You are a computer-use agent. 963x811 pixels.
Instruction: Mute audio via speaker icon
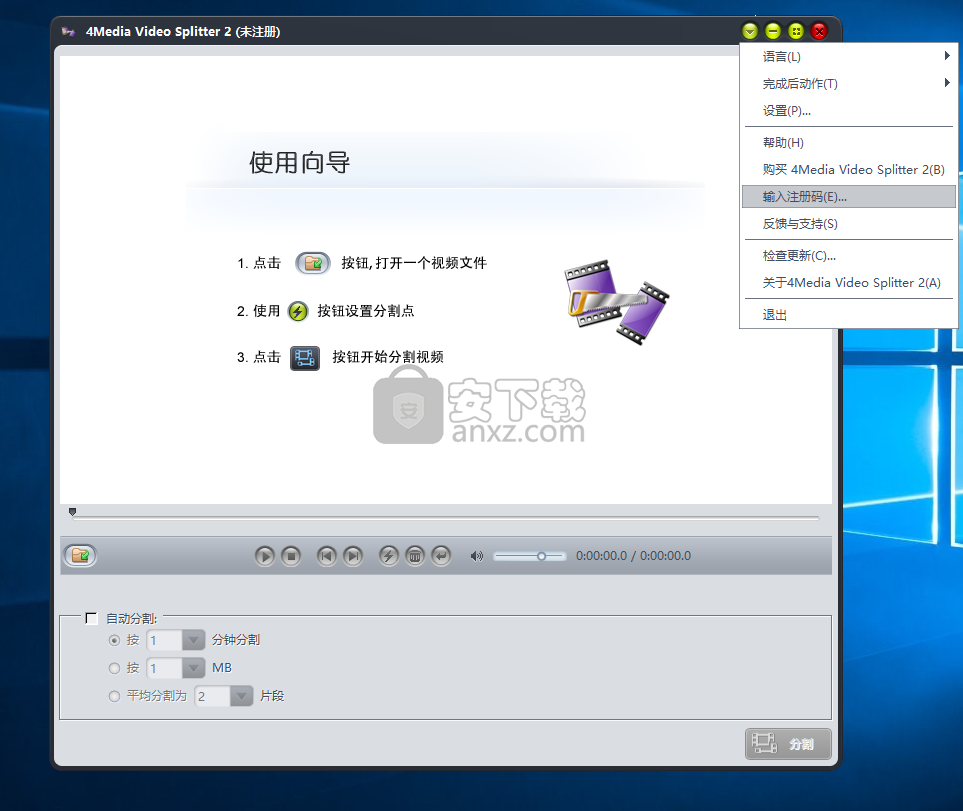[477, 556]
